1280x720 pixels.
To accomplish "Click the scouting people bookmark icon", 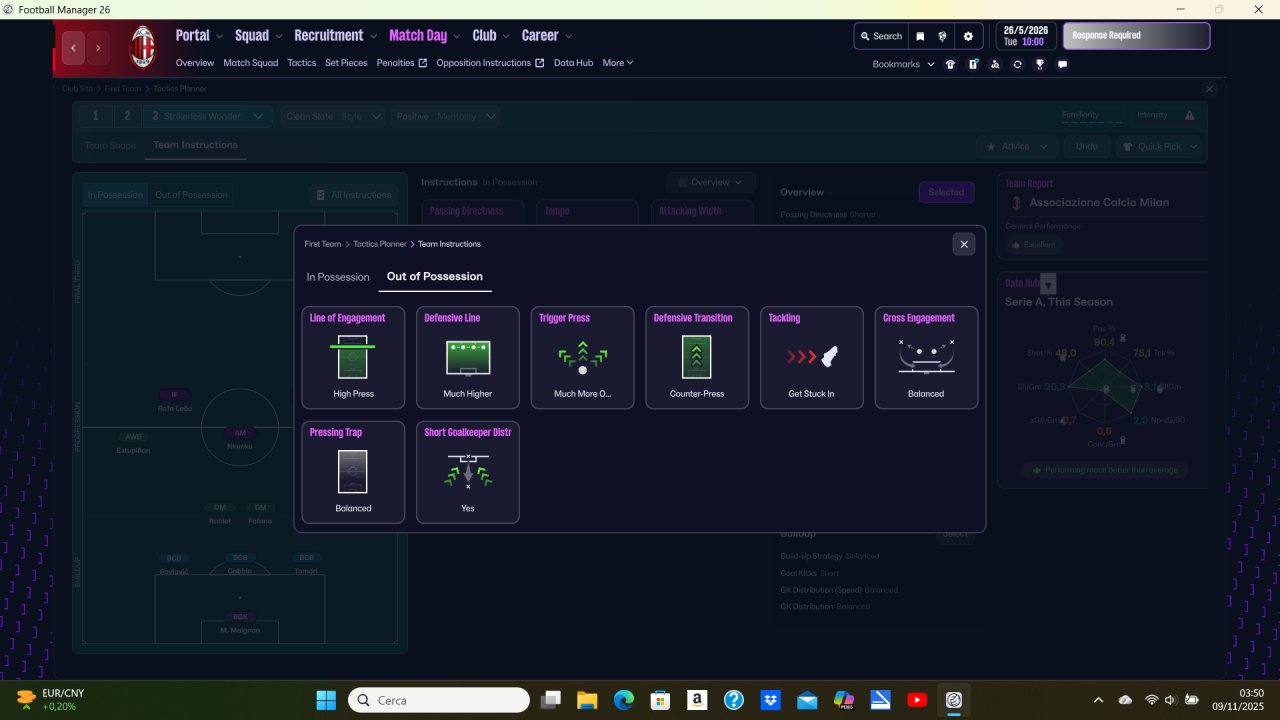I will pos(995,64).
